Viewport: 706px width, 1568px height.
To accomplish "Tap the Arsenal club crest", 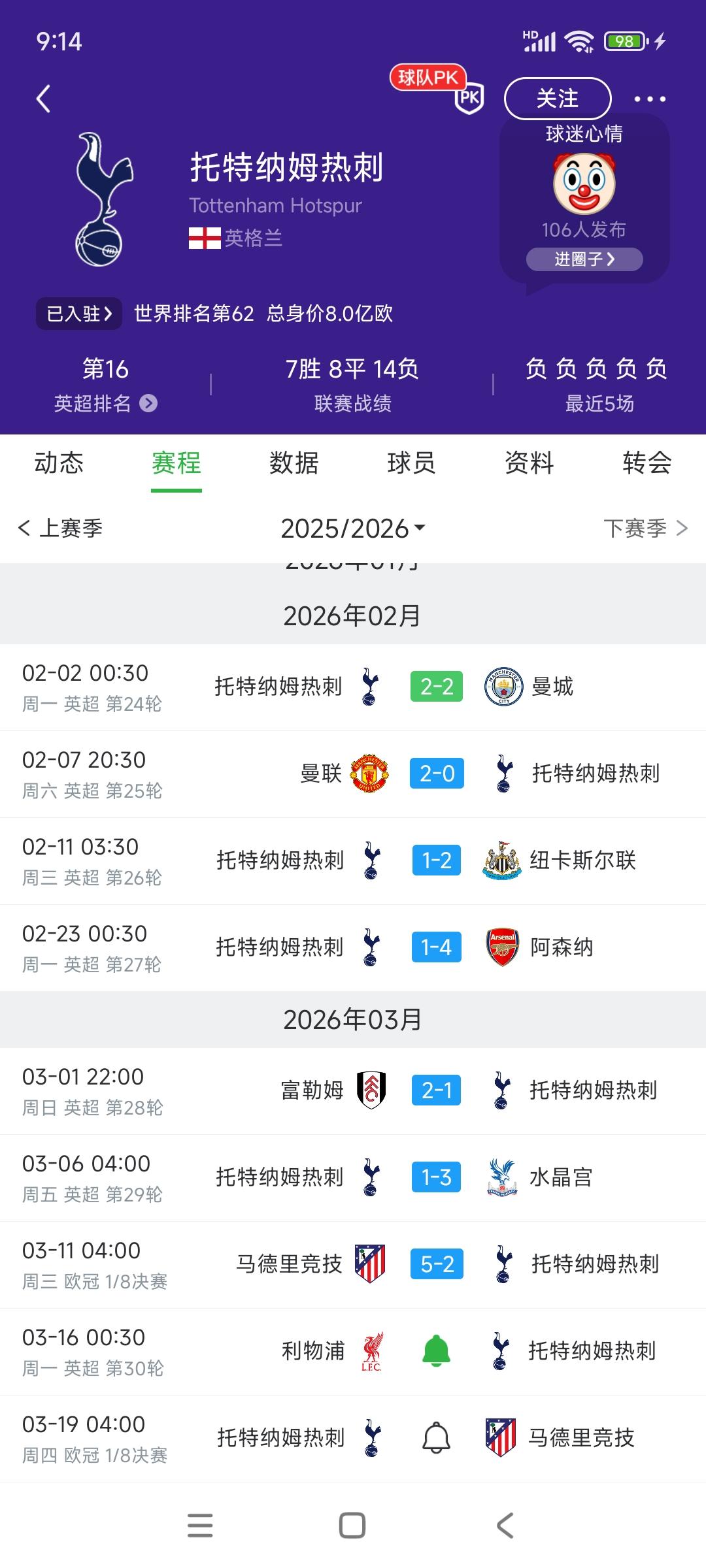I will tap(502, 947).
